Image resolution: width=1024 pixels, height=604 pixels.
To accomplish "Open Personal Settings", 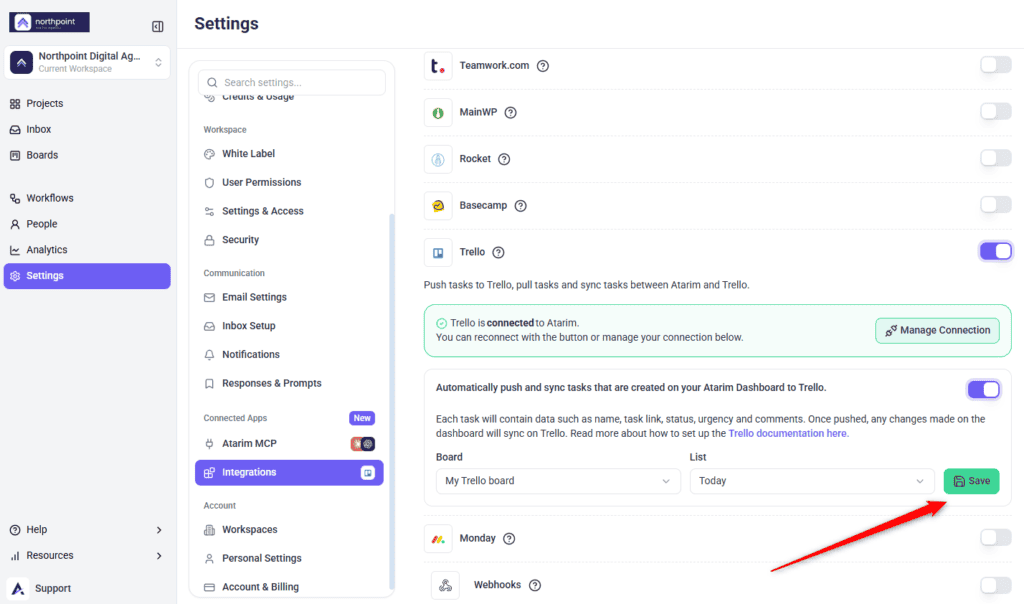I will click(261, 558).
